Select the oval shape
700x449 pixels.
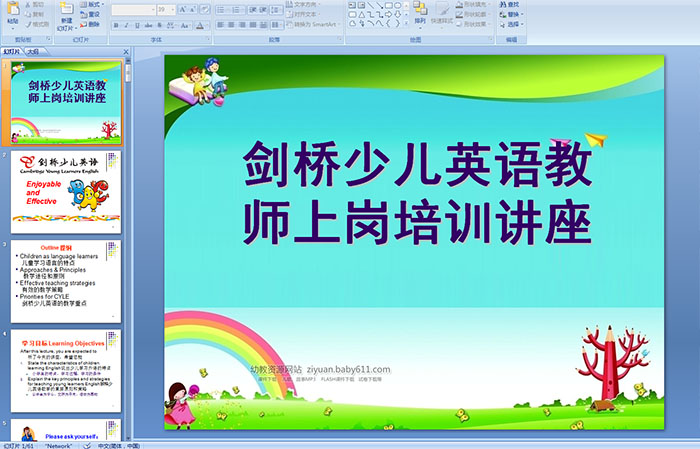click(x=397, y=5)
